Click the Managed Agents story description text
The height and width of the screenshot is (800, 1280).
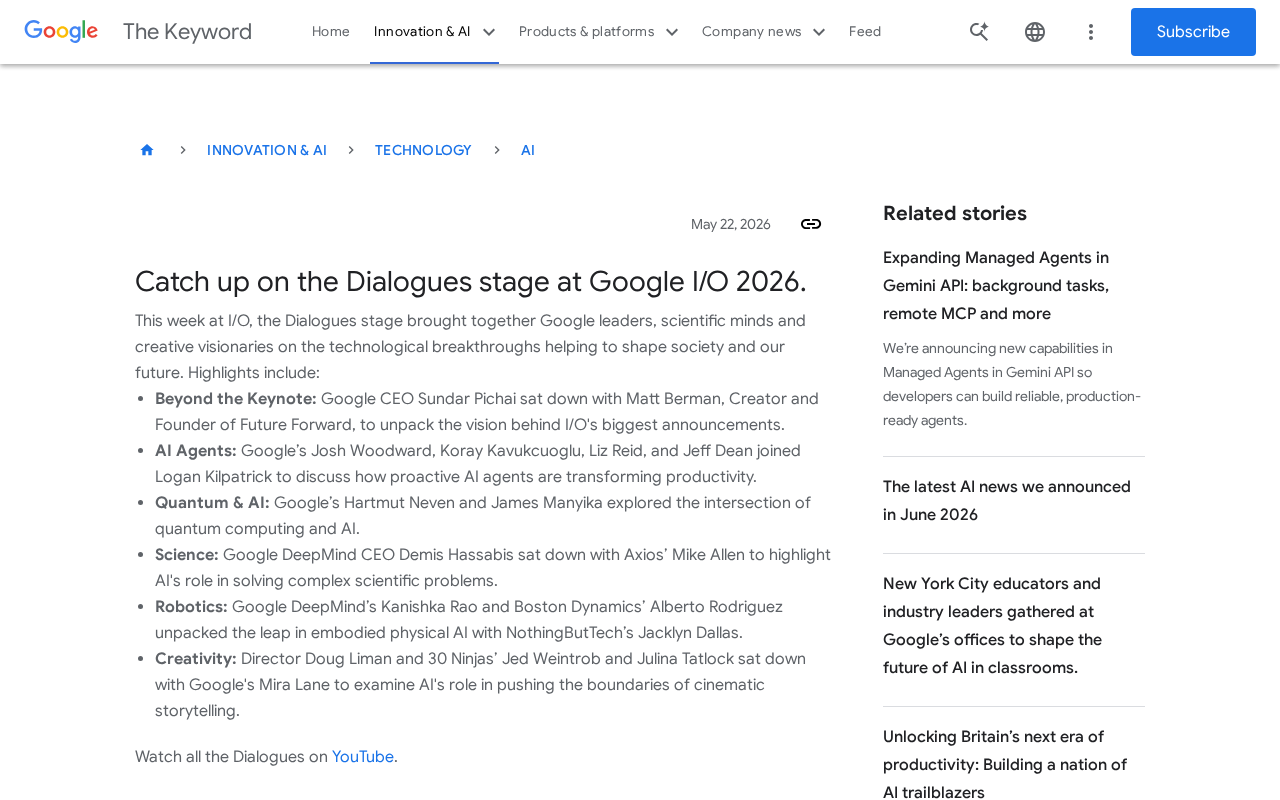tap(1012, 385)
